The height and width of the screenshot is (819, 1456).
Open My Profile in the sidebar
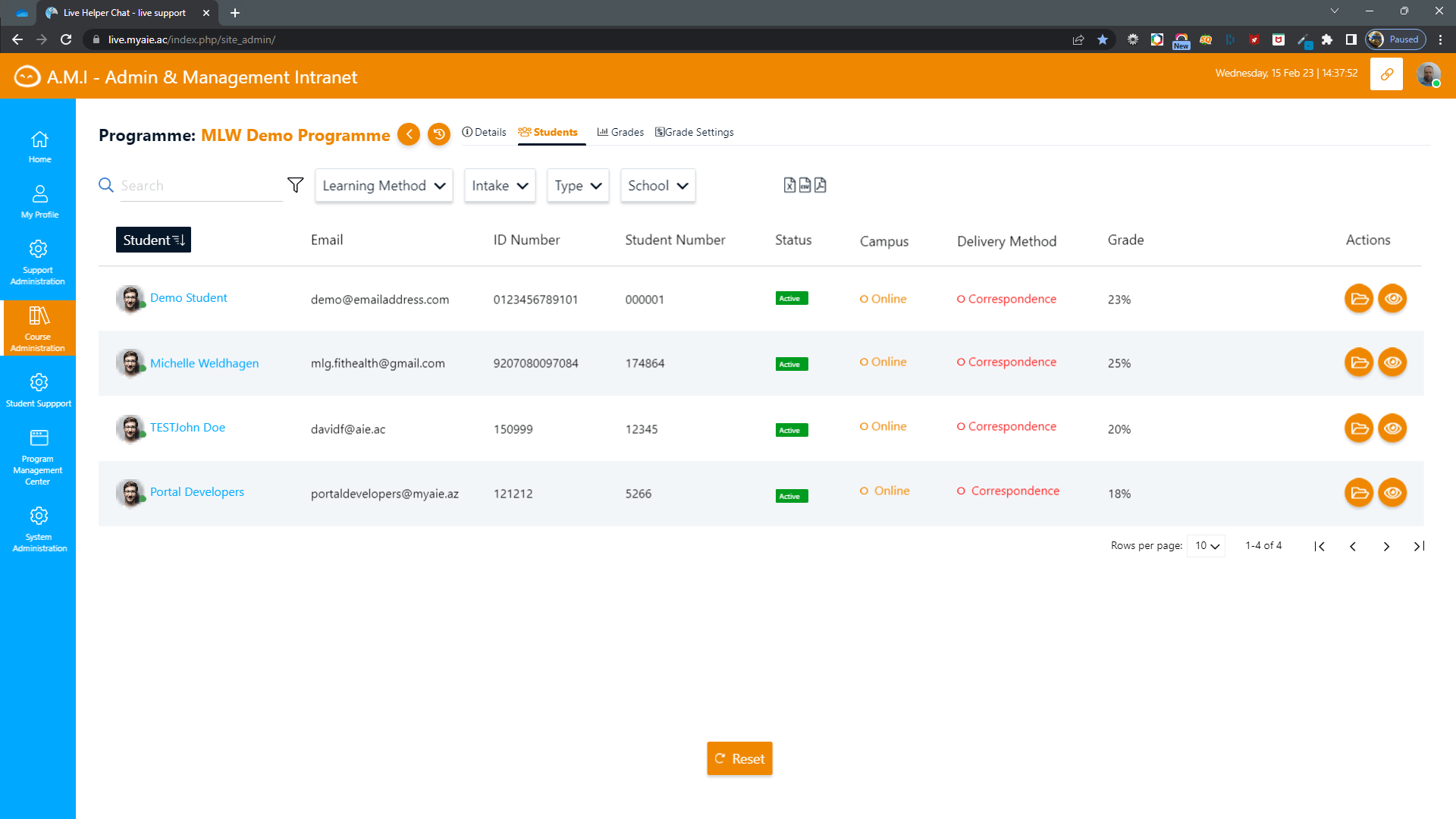click(x=39, y=202)
